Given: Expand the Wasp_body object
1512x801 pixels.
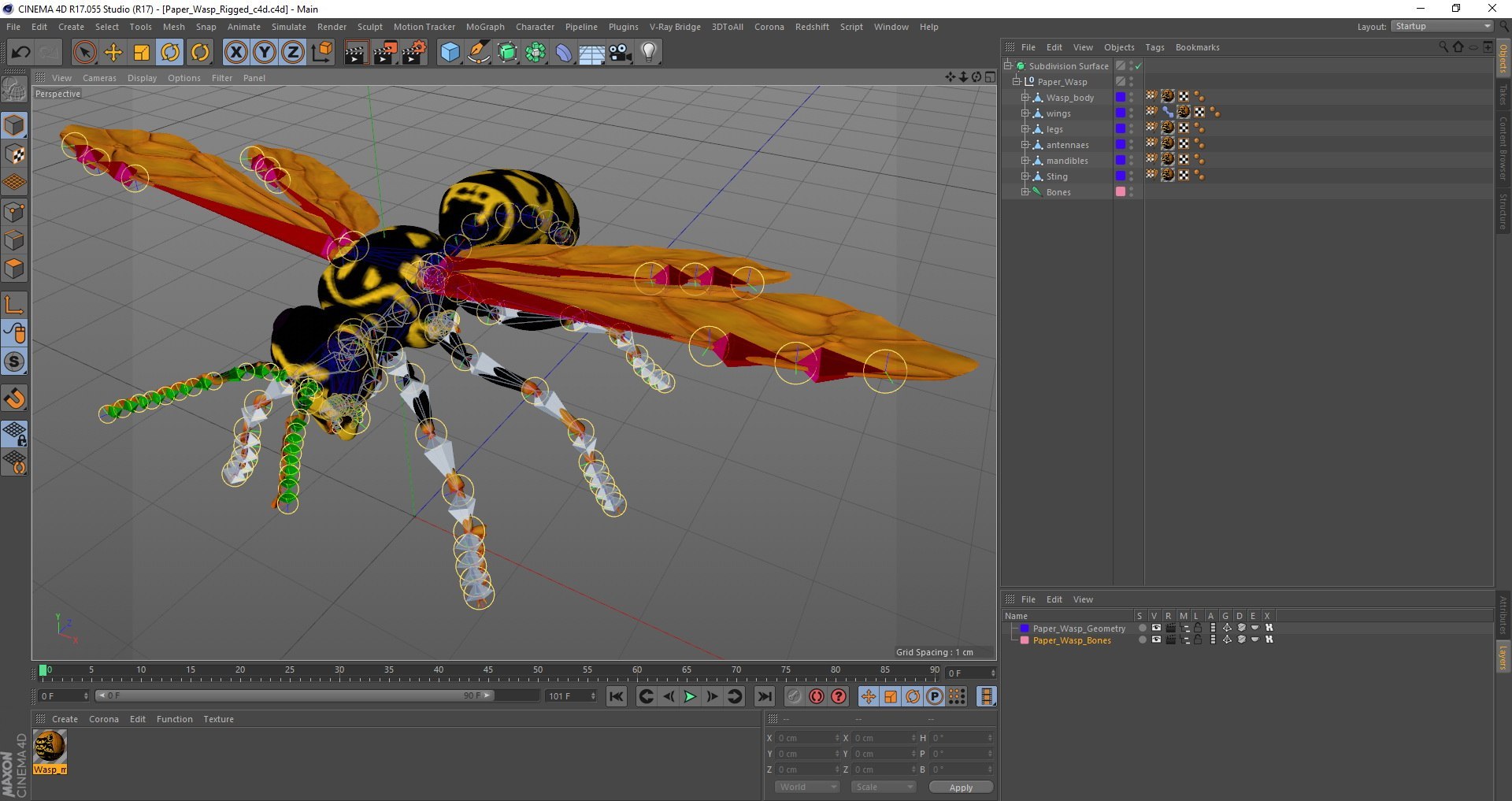Looking at the screenshot, I should pos(1025,97).
